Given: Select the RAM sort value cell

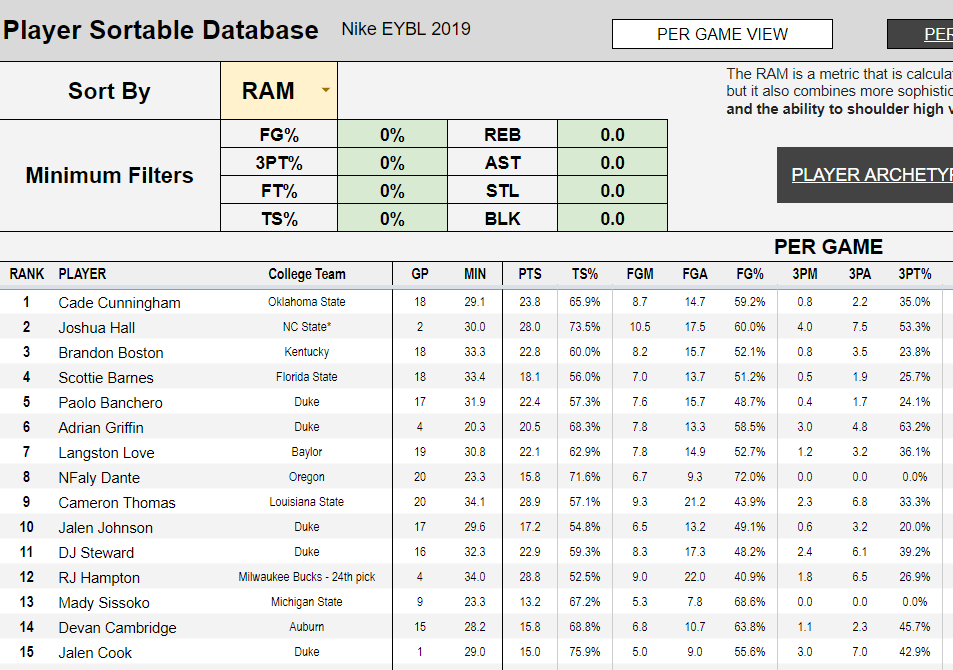Looking at the screenshot, I should click(x=268, y=91).
